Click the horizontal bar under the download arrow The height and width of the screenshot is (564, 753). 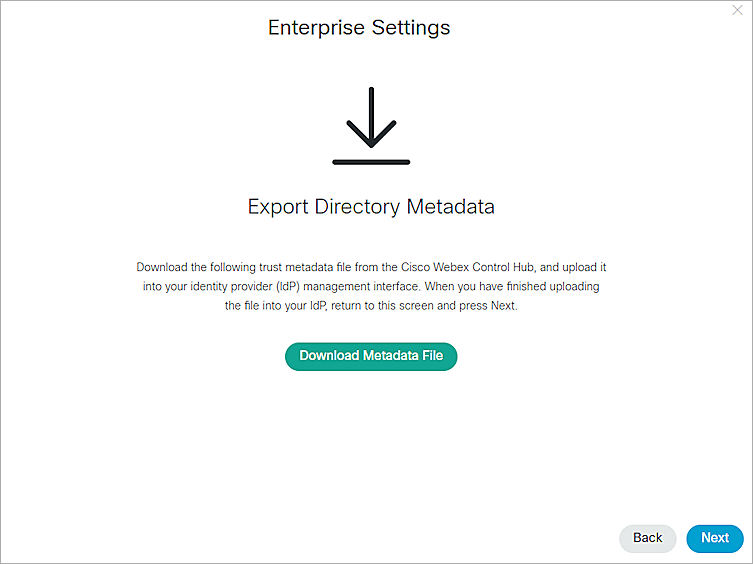point(371,161)
